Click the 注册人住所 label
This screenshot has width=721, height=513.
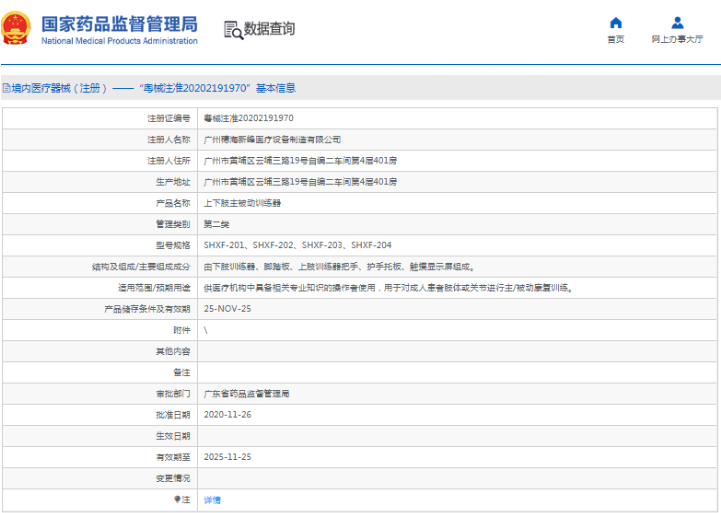coord(169,160)
